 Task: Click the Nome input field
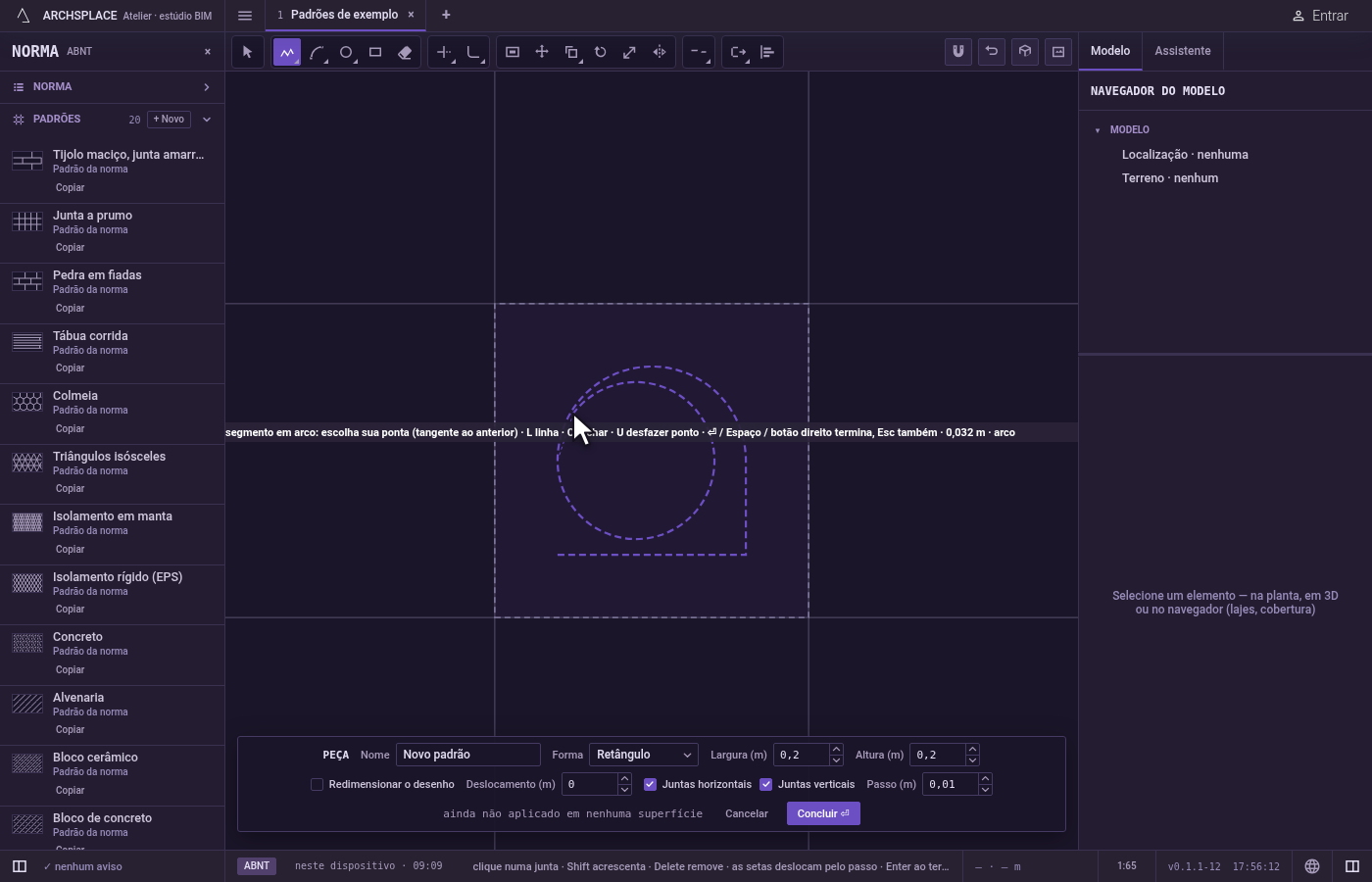(468, 755)
